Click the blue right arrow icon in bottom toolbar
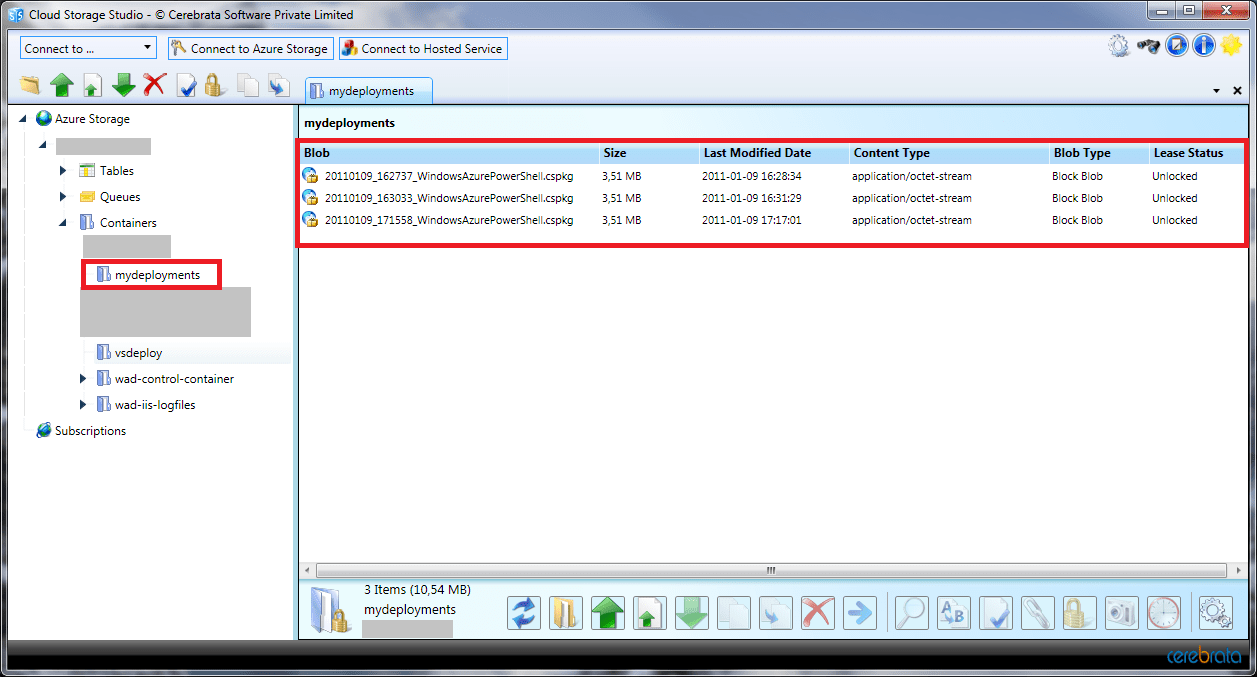Screen dimensions: 1257x677 point(860,612)
